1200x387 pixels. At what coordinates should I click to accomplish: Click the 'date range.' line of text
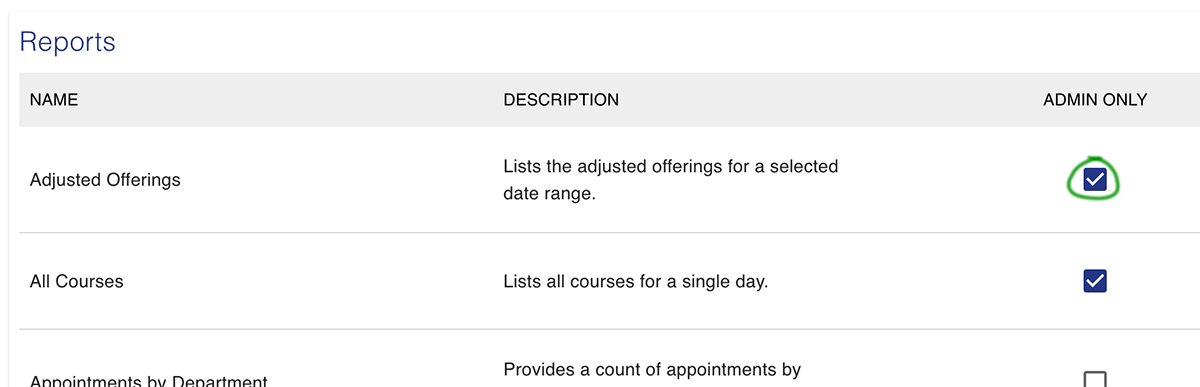point(549,194)
